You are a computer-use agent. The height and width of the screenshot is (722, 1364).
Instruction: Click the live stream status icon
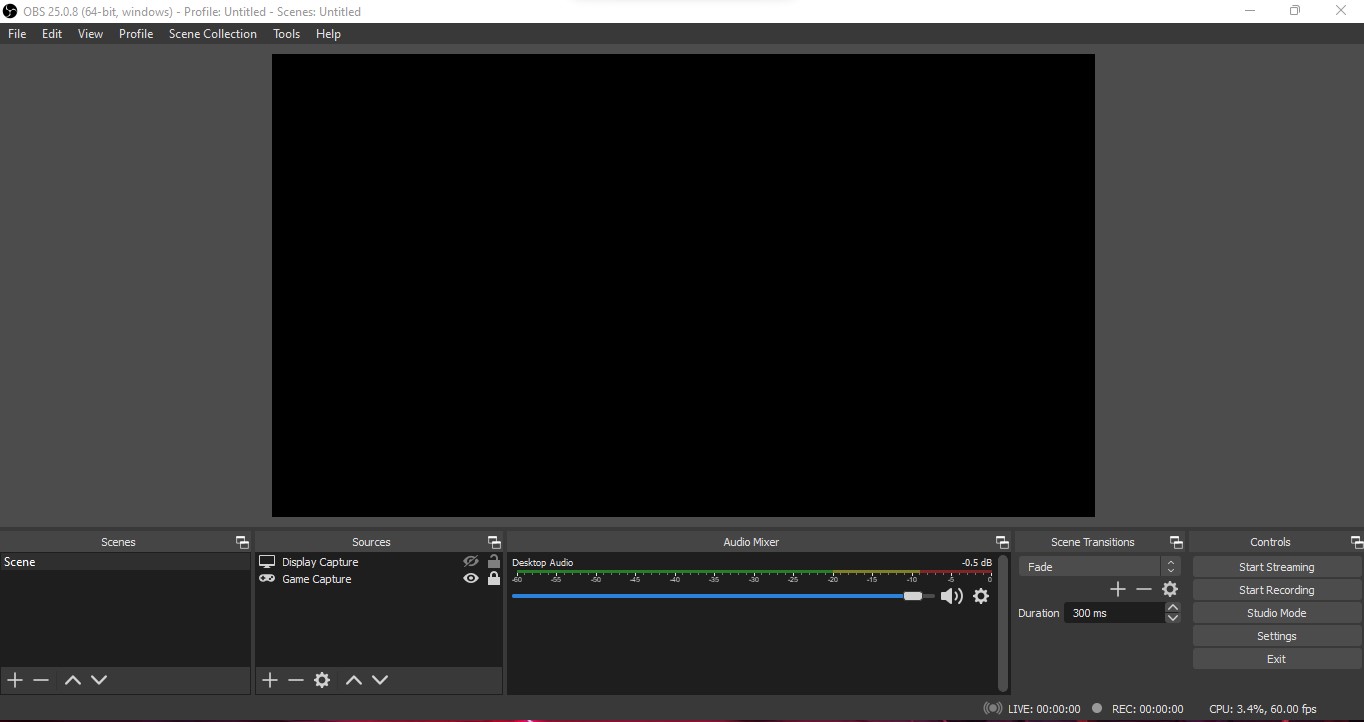pyautogui.click(x=992, y=708)
